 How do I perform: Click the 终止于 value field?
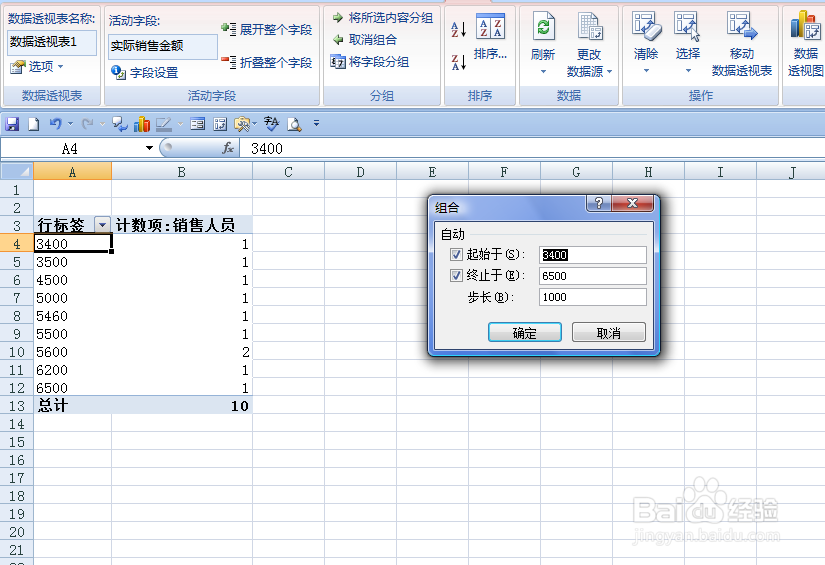pos(592,276)
